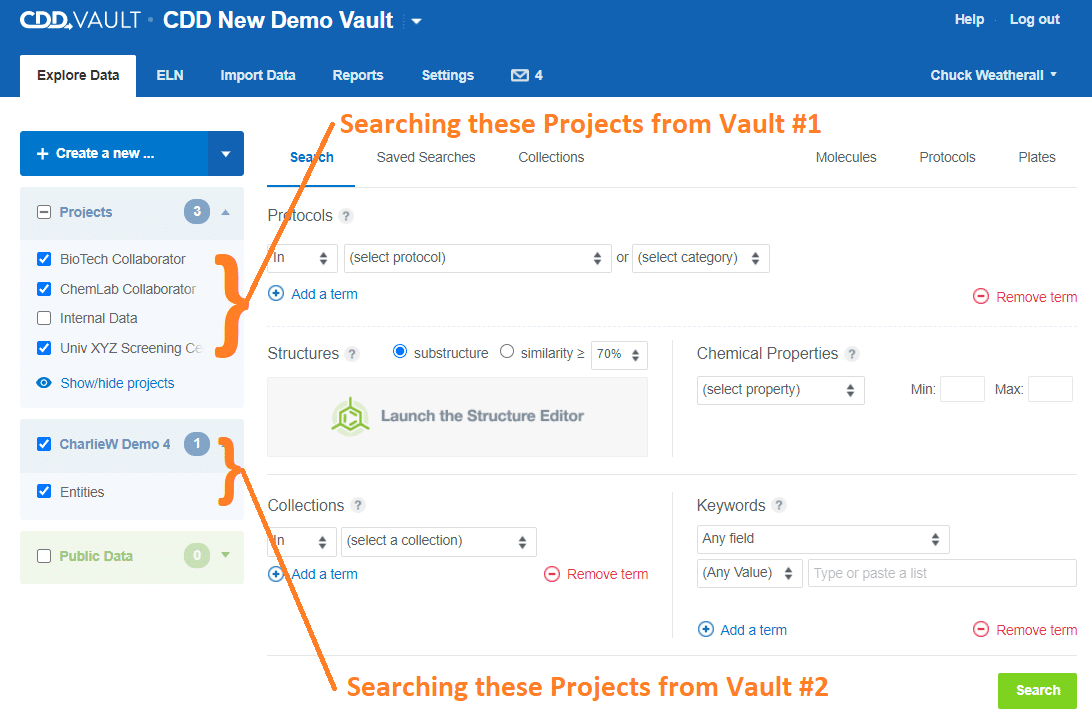Image resolution: width=1092 pixels, height=717 pixels.
Task: Open the Any field keywords dropdown
Action: pos(823,539)
